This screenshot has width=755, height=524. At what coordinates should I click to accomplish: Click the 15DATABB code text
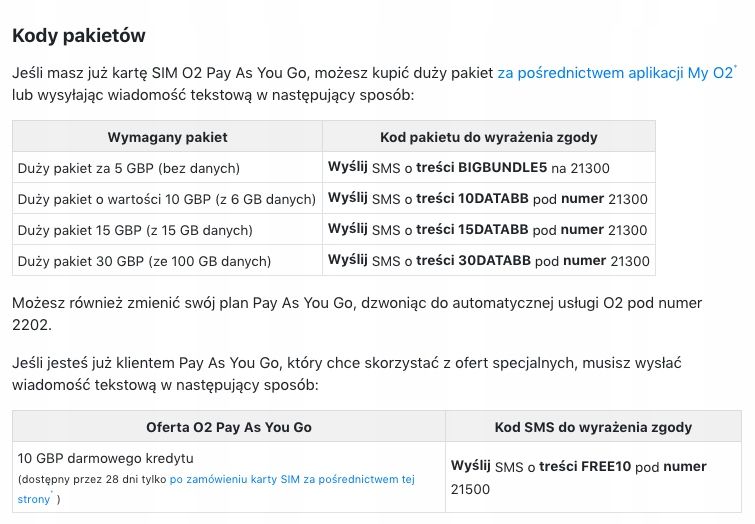tap(493, 229)
